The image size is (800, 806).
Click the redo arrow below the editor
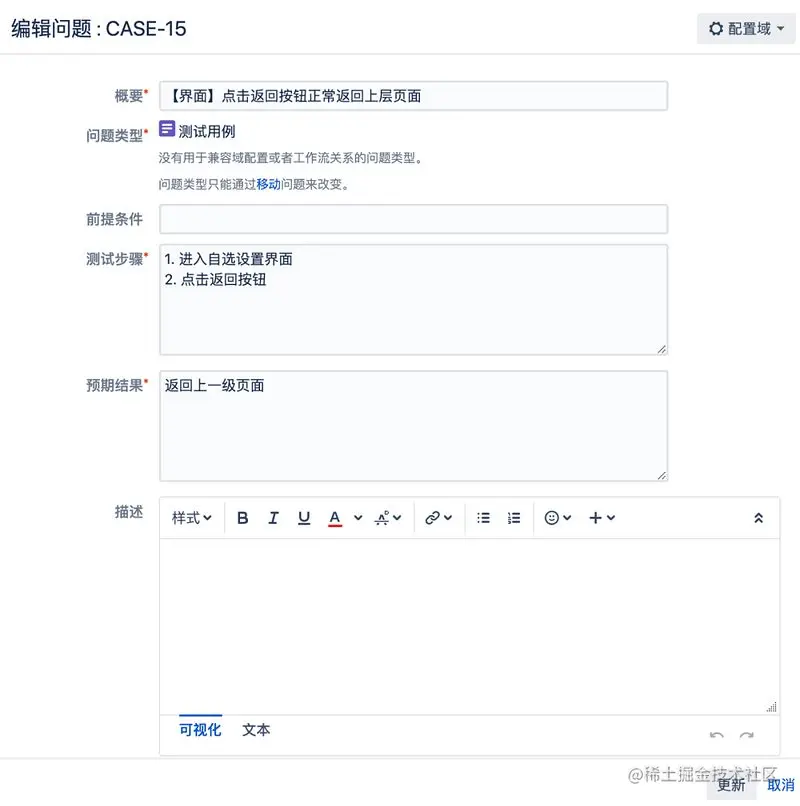tap(746, 735)
